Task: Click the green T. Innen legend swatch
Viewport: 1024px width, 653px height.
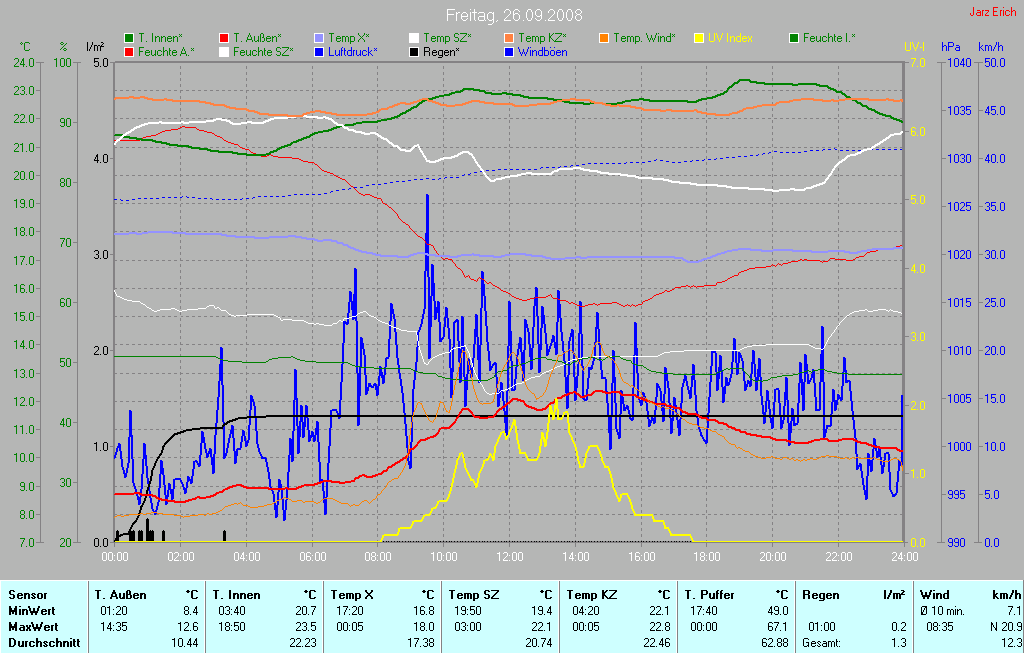Action: pyautogui.click(x=129, y=38)
